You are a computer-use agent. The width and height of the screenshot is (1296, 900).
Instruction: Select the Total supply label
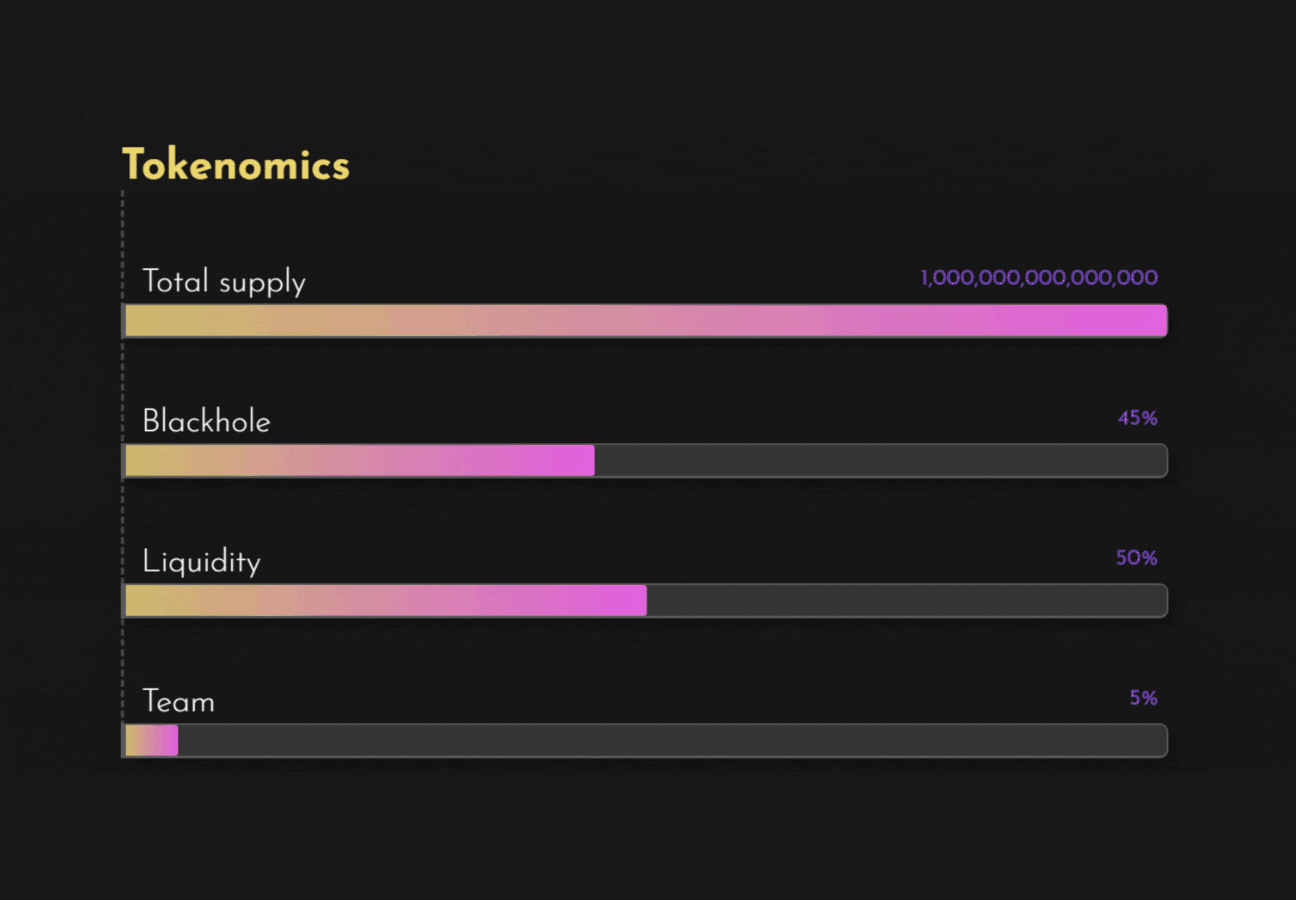click(224, 282)
